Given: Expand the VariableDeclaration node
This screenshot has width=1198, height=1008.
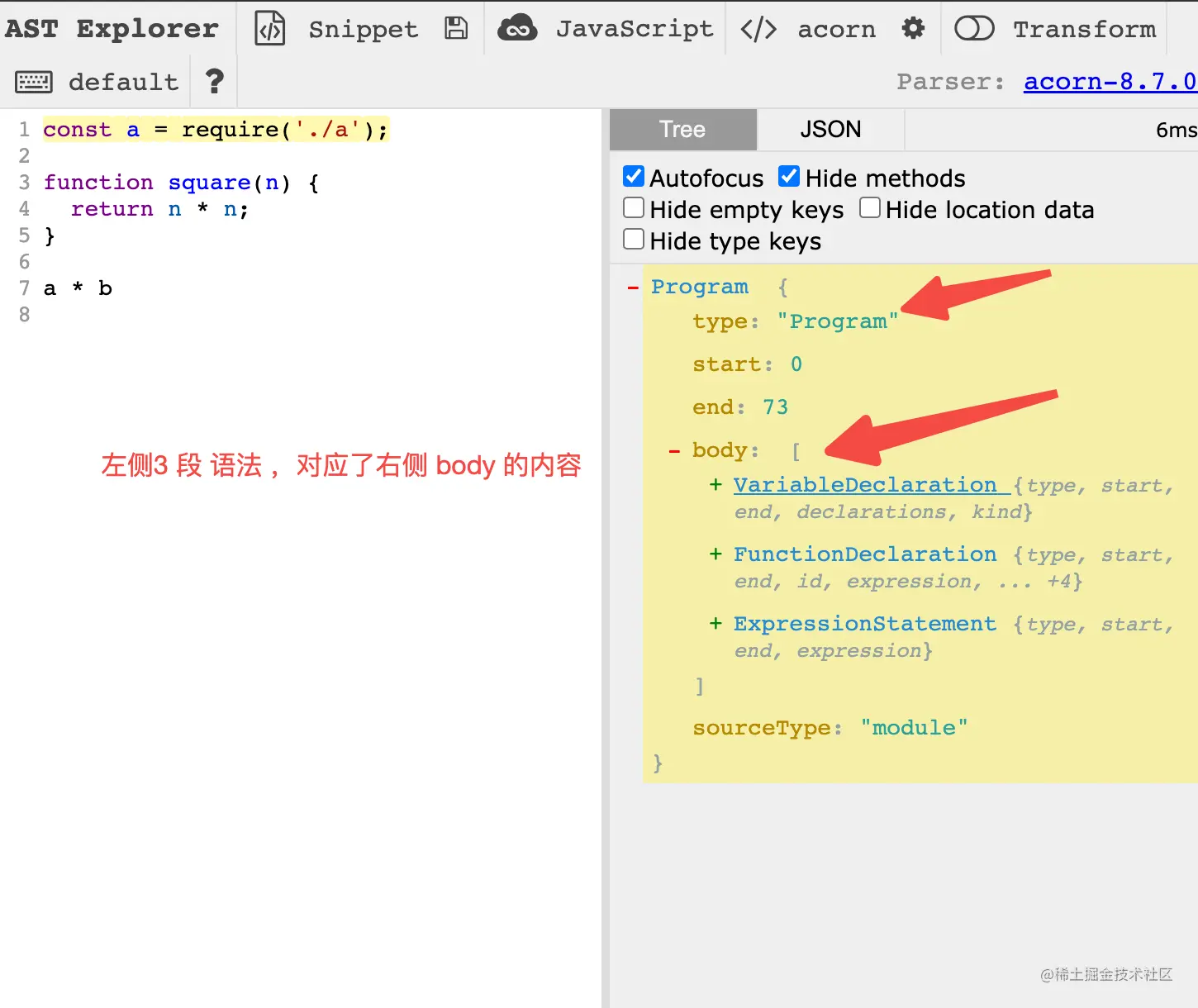Looking at the screenshot, I should click(x=715, y=485).
